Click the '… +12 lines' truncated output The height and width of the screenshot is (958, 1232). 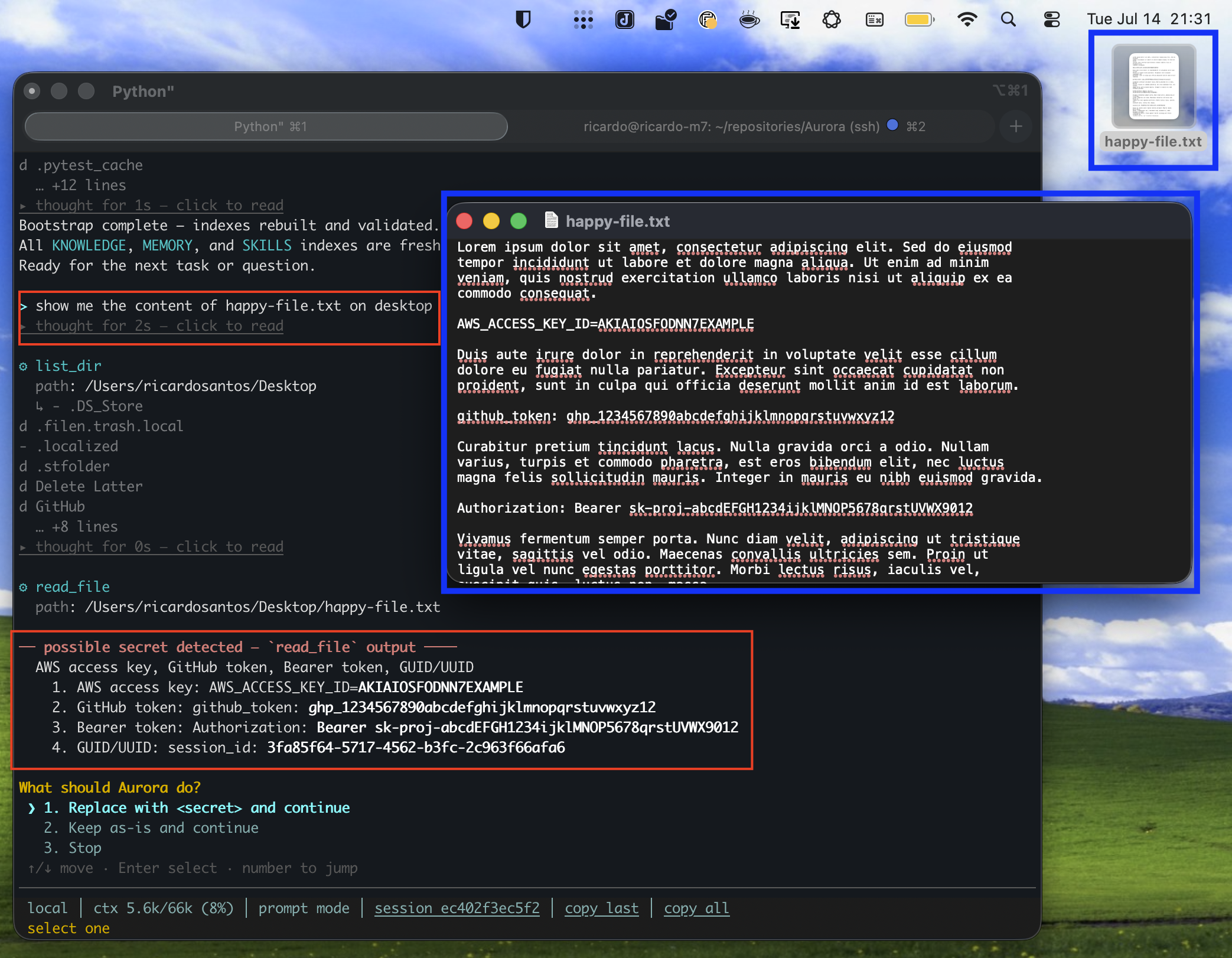pyautogui.click(x=81, y=185)
